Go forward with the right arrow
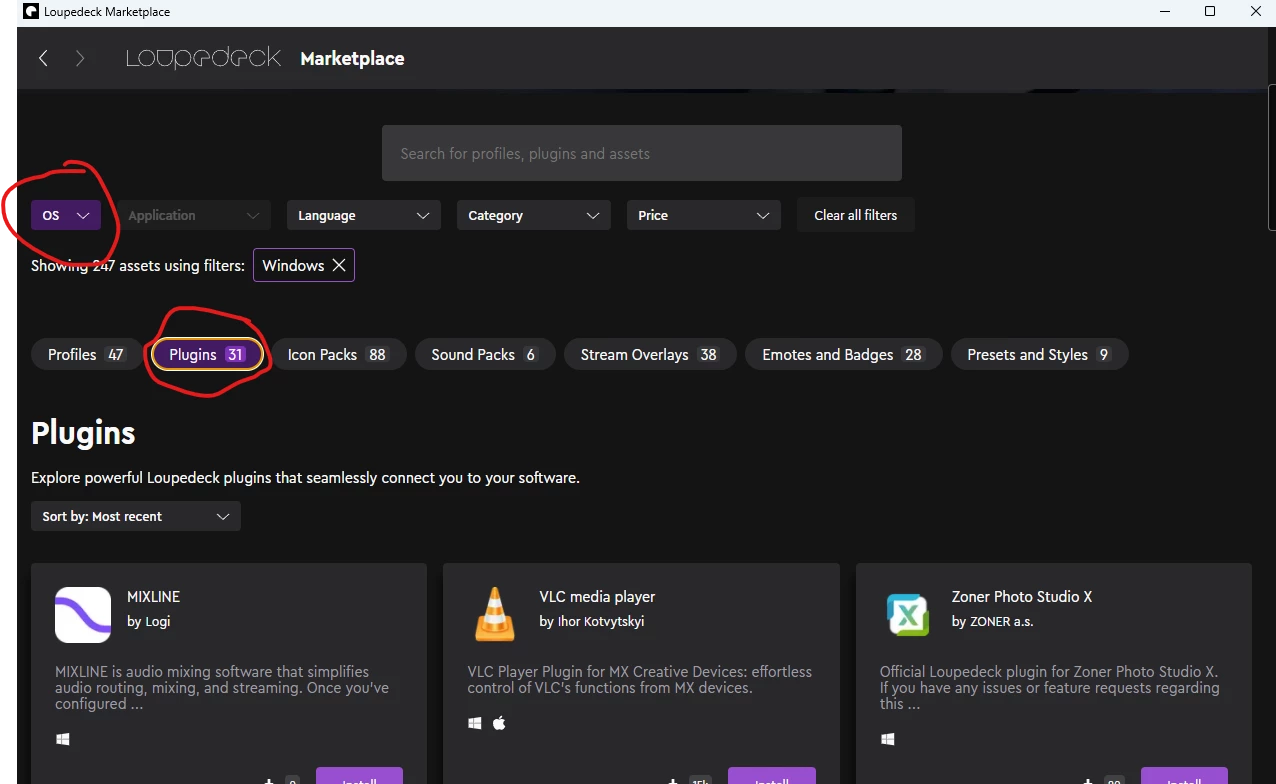Viewport: 1276px width, 784px height. (x=80, y=59)
